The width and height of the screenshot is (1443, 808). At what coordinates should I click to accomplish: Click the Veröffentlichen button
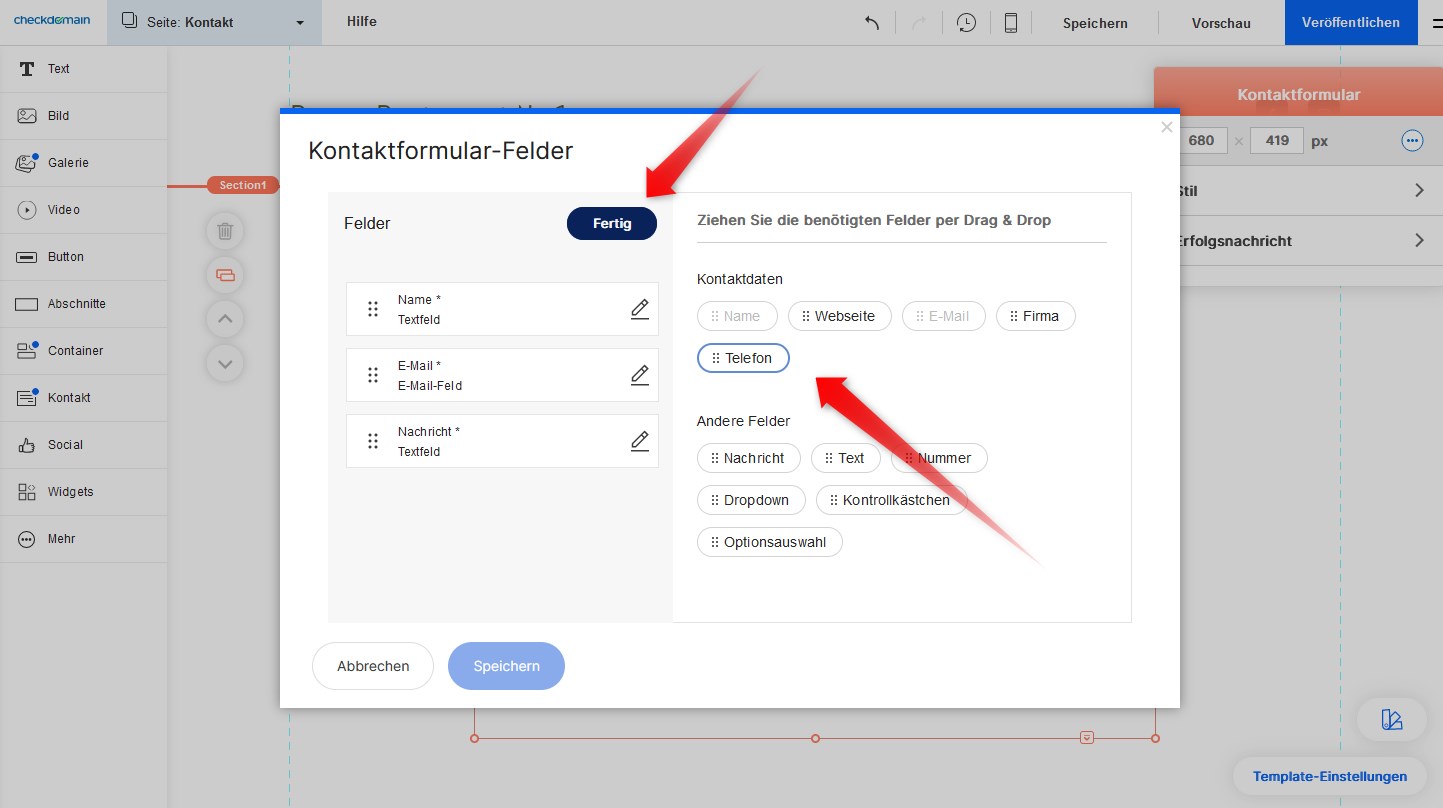pos(1350,23)
